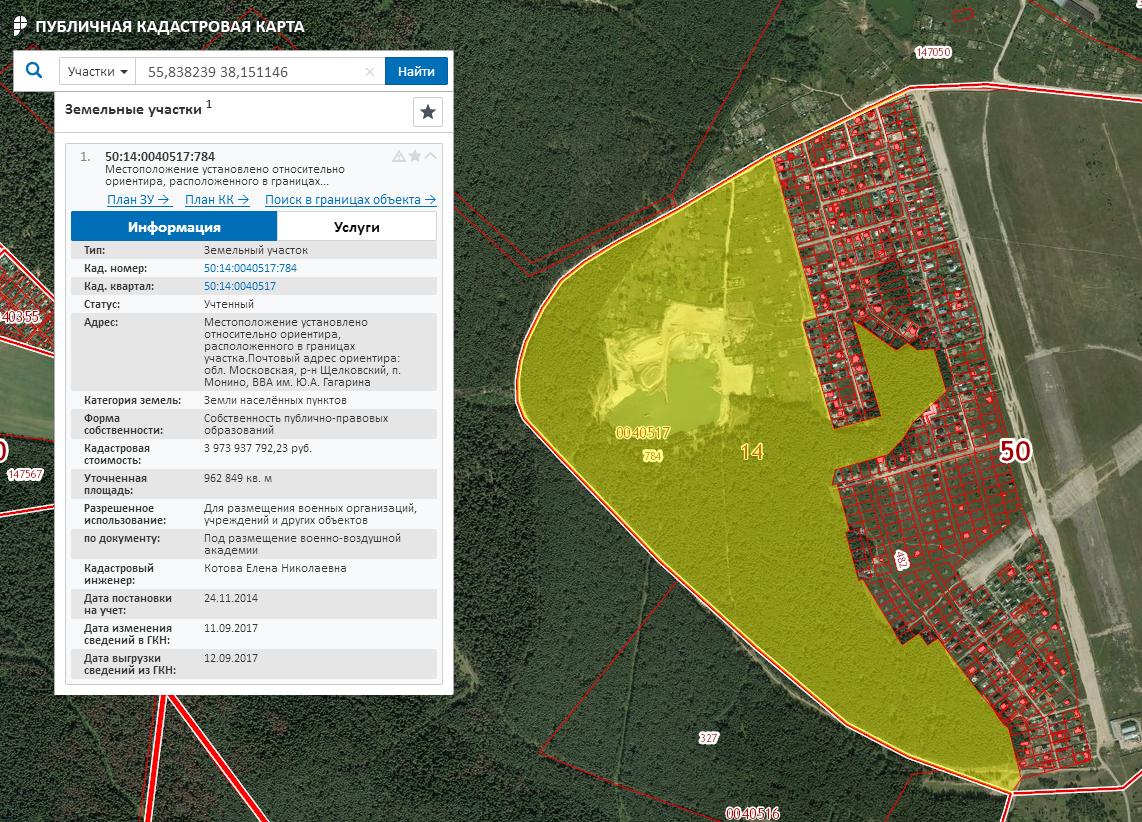Click Поиск в границах объекта link
This screenshot has width=1142, height=822.
pyautogui.click(x=350, y=200)
